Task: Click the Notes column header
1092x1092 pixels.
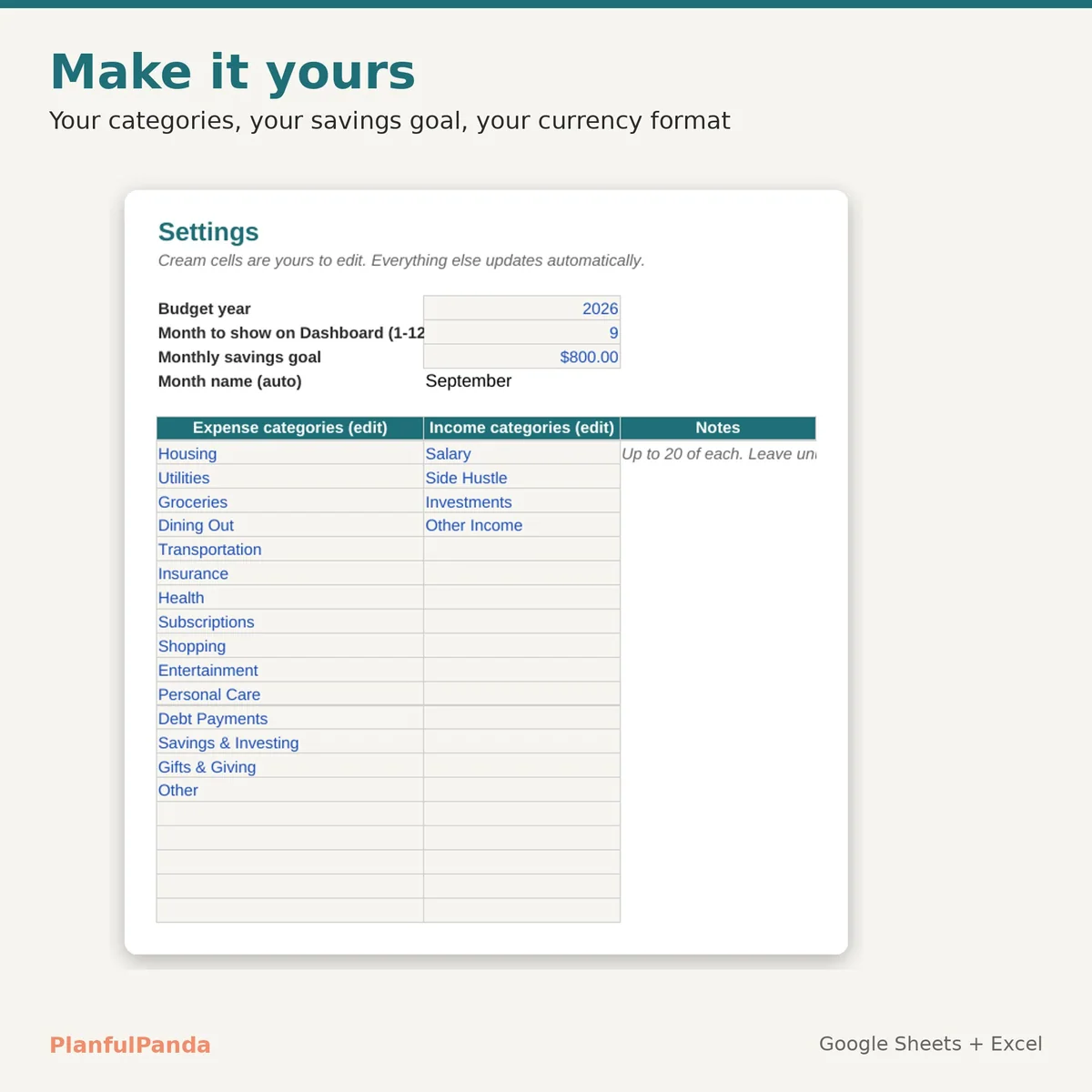Action: 718,428
